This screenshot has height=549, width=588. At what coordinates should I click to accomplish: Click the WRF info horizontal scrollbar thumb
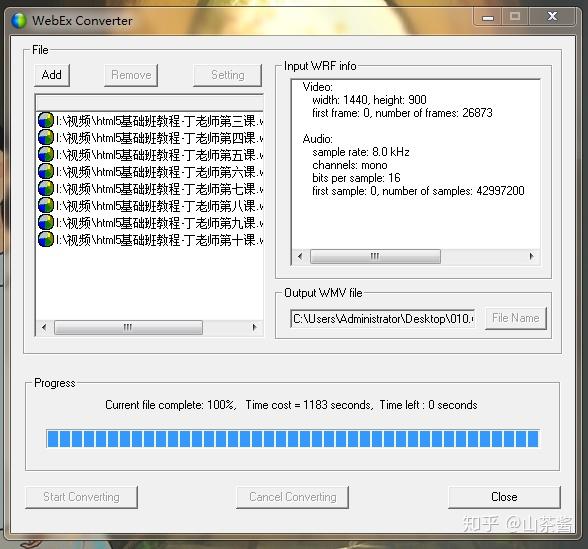[375, 256]
